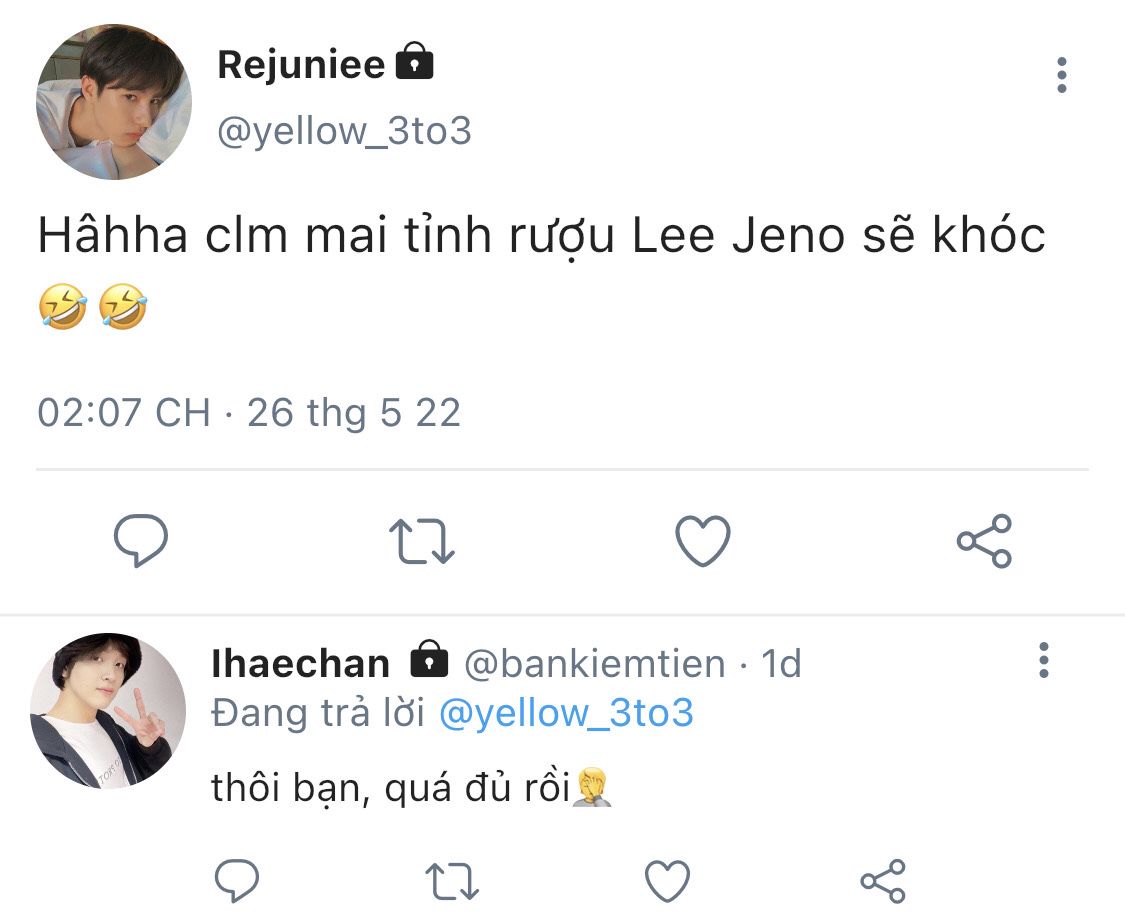Click the @yellow_3to3 handle under Rejuniee
Image resolution: width=1125 pixels, height=924 pixels.
click(344, 131)
